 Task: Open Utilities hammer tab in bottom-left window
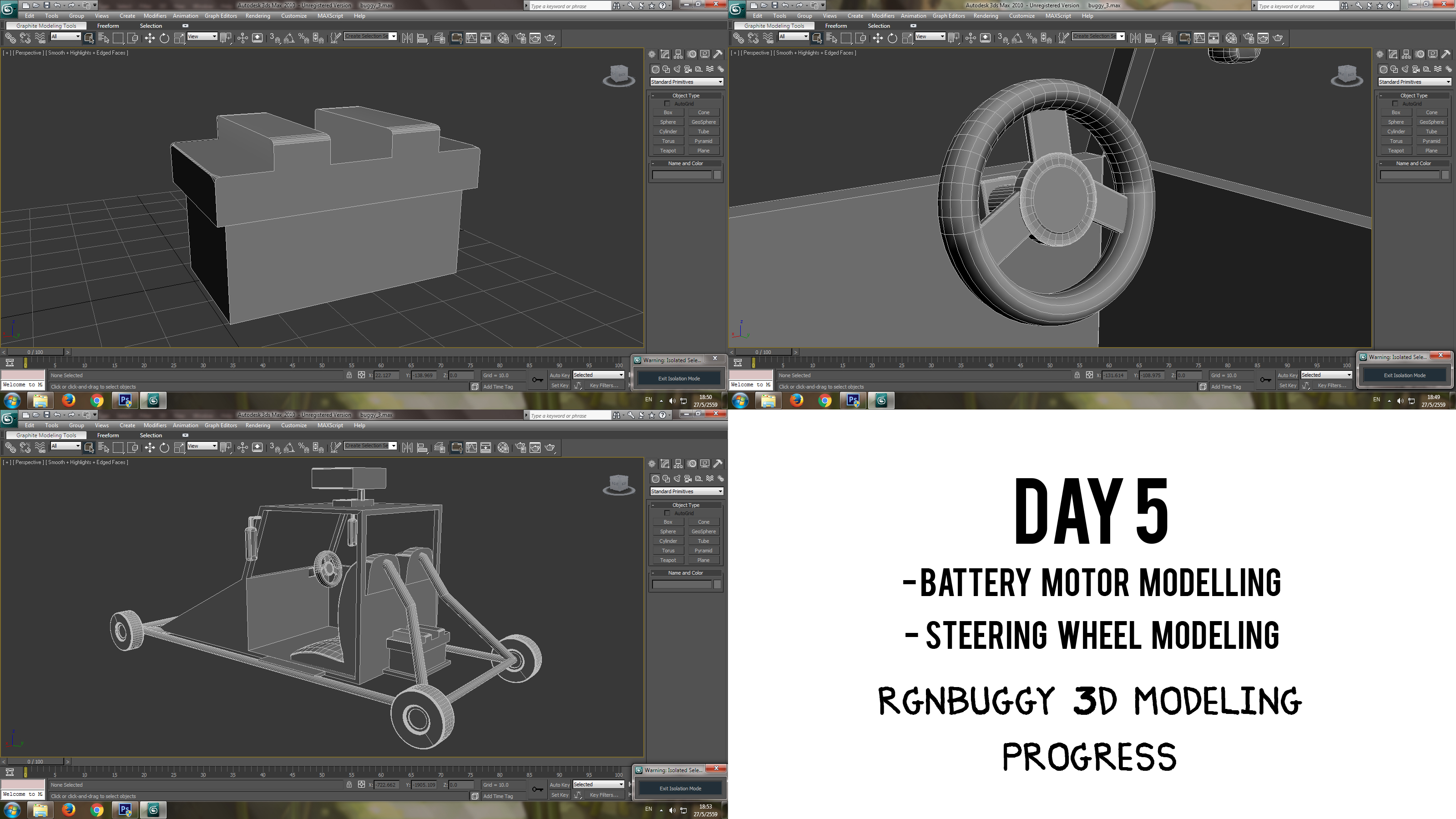(718, 464)
